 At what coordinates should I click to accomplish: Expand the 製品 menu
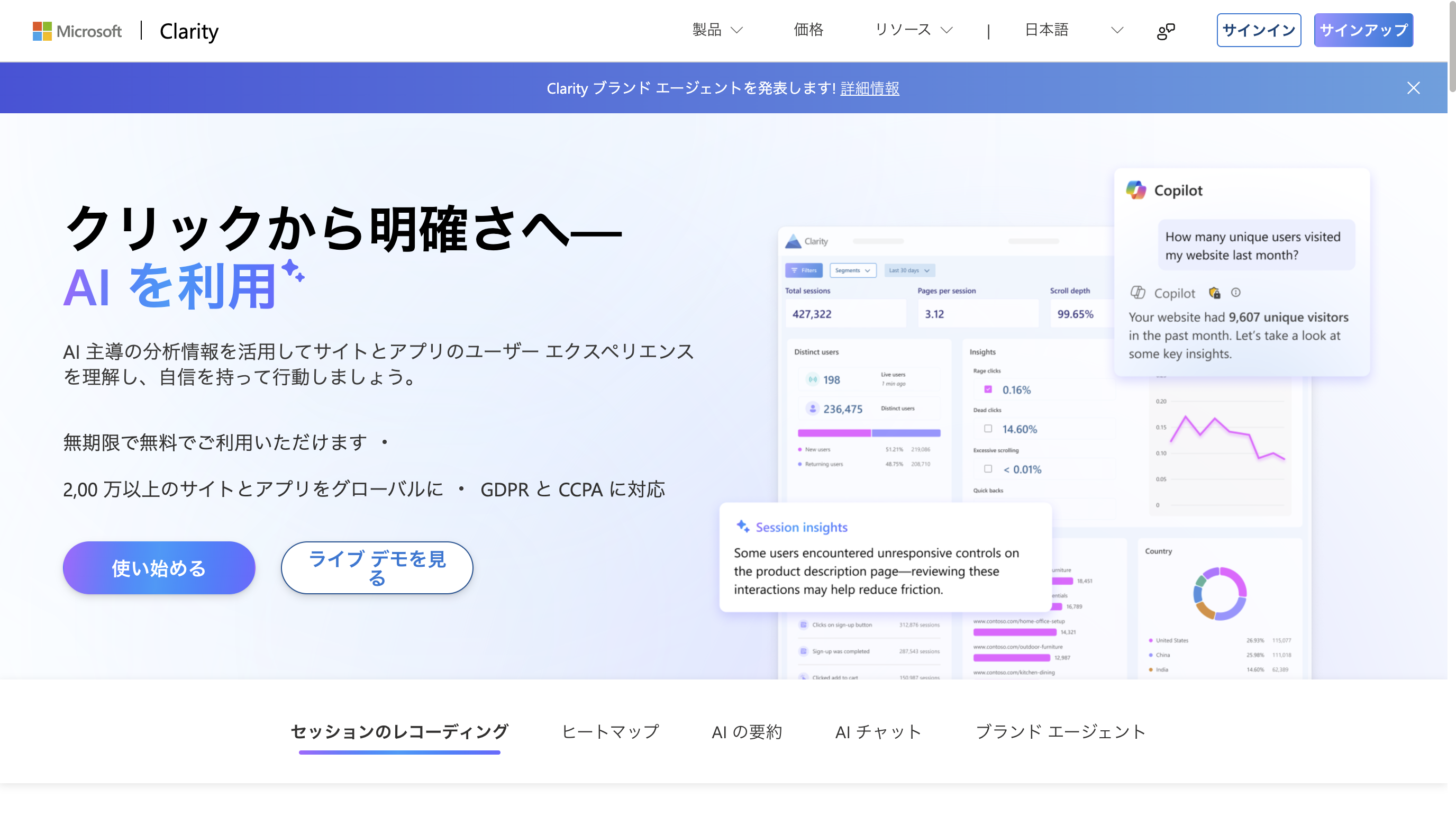(717, 30)
